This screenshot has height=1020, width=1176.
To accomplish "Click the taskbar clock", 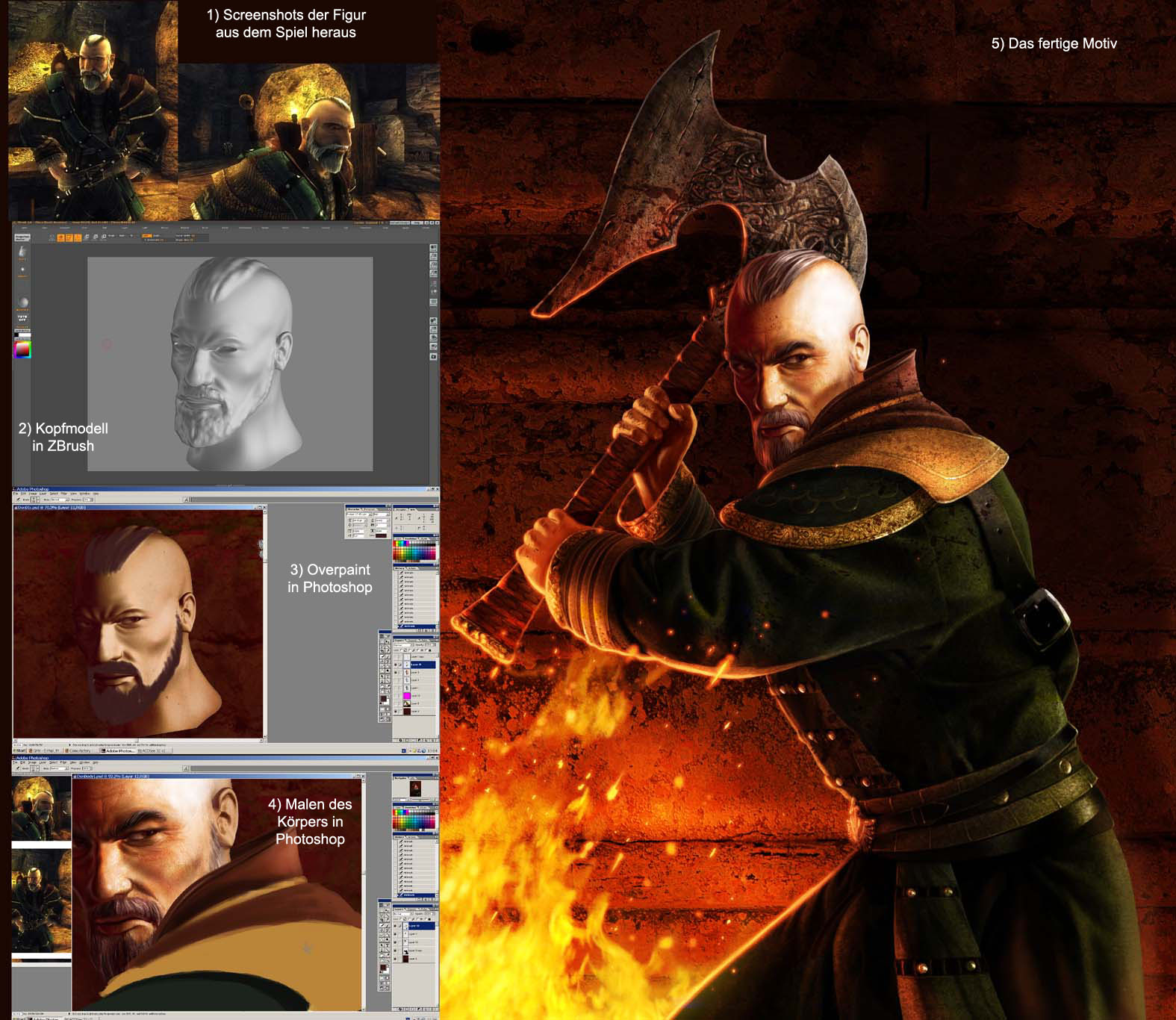I will (x=432, y=750).
